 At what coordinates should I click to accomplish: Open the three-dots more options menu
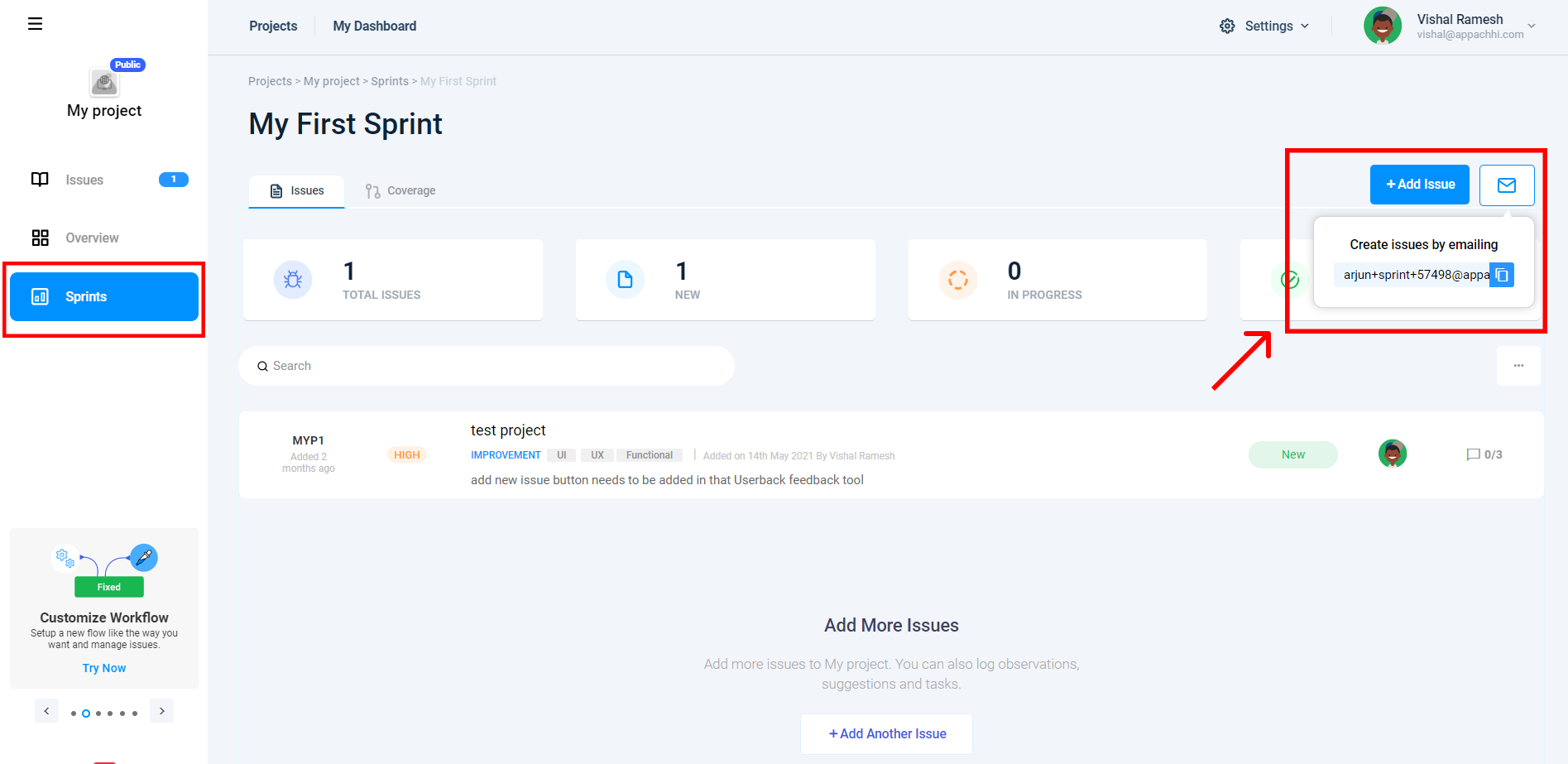point(1518,366)
